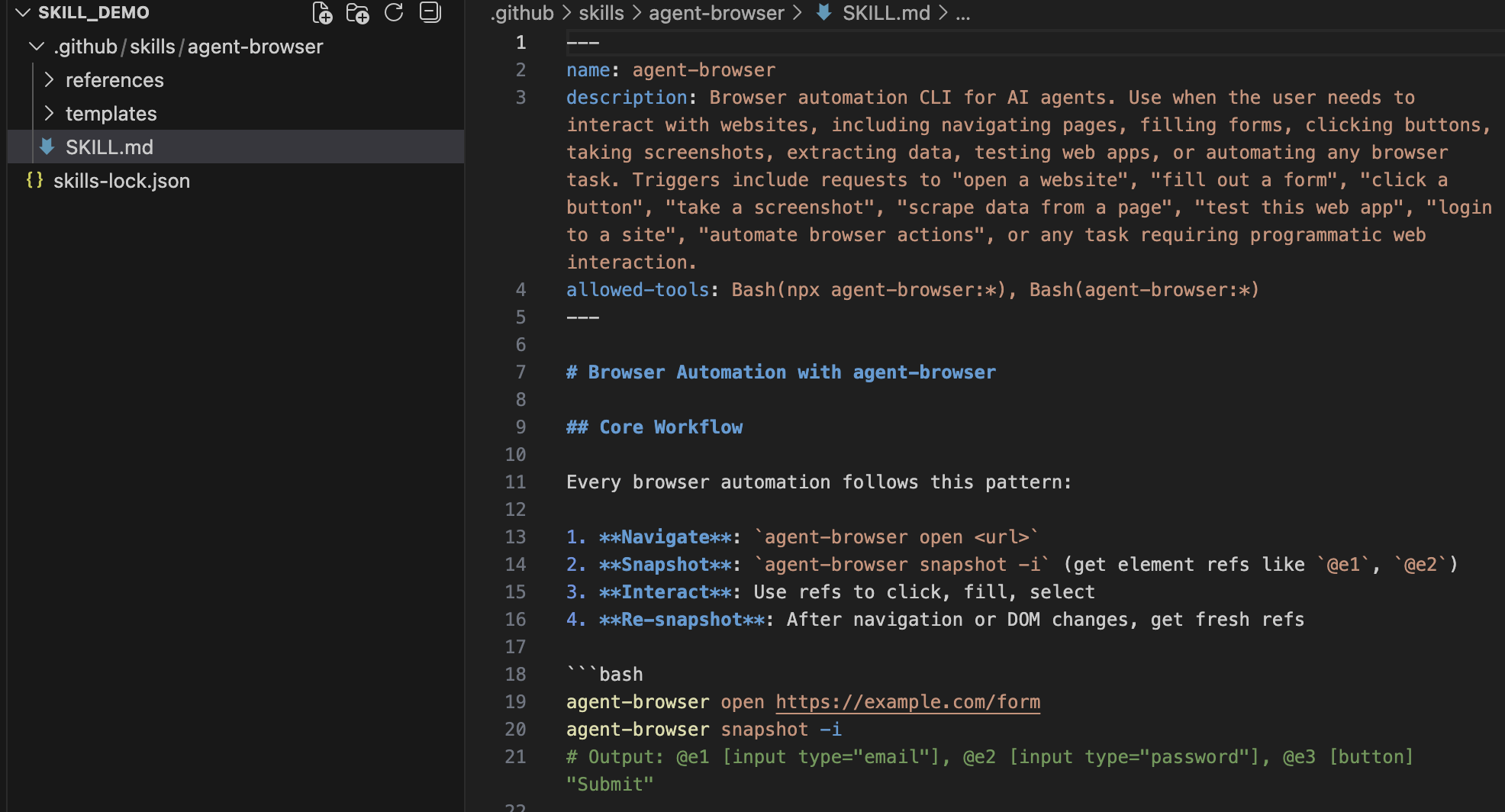Click the SKILL.md file name in tree
This screenshot has width=1505, height=812.
(109, 147)
